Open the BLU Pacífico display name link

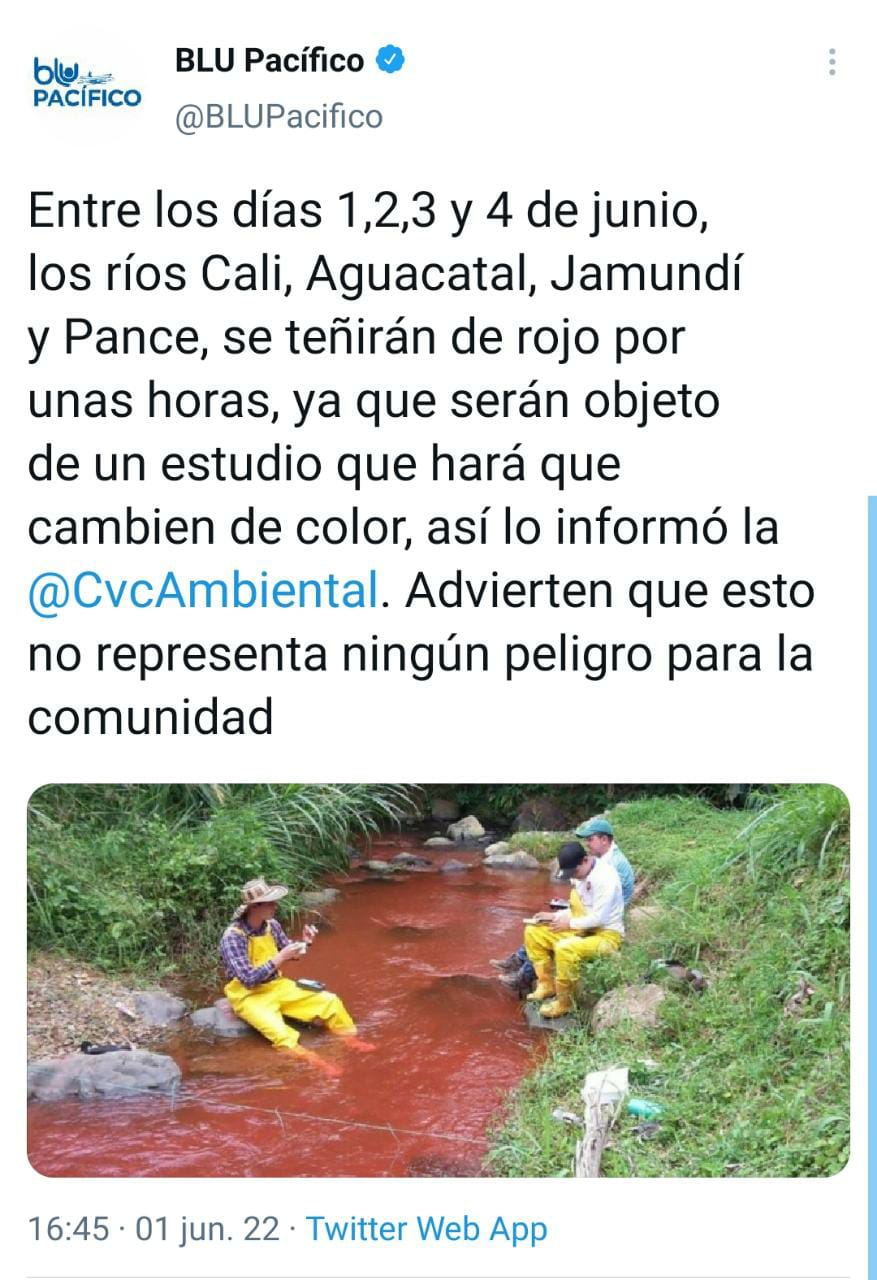(269, 61)
